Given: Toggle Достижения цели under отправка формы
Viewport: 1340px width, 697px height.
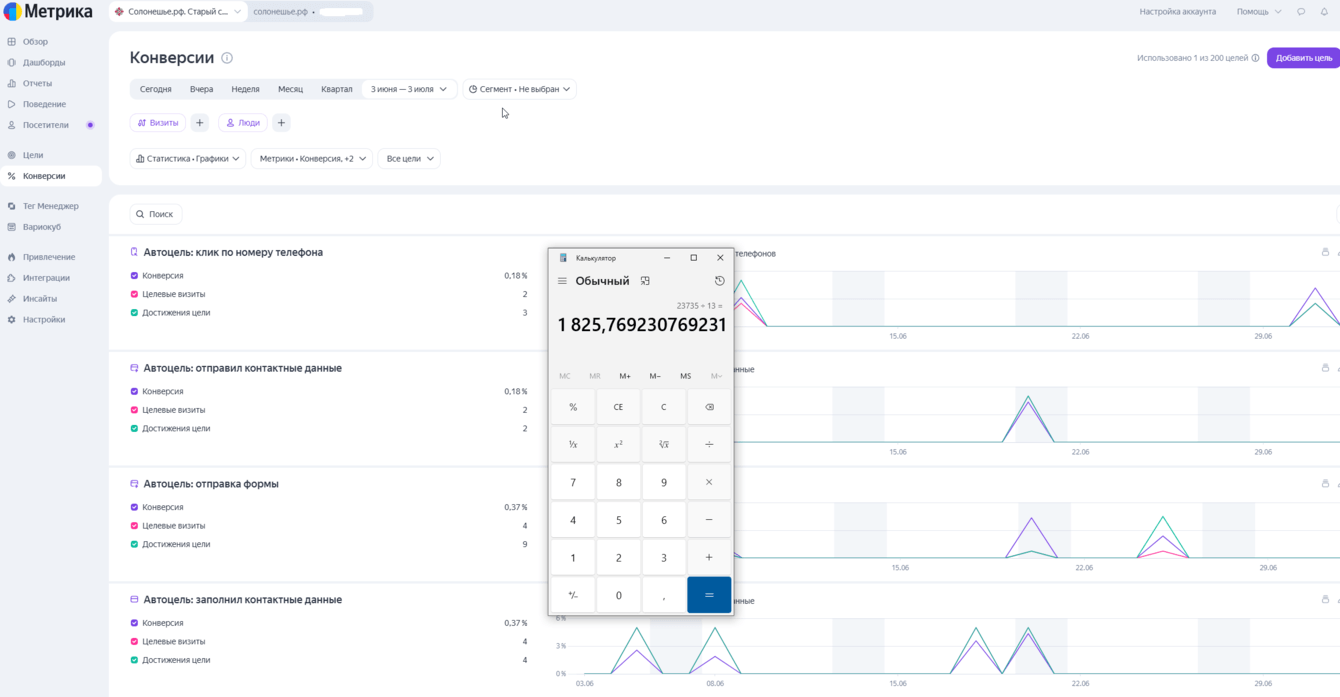Looking at the screenshot, I should pyautogui.click(x=134, y=544).
